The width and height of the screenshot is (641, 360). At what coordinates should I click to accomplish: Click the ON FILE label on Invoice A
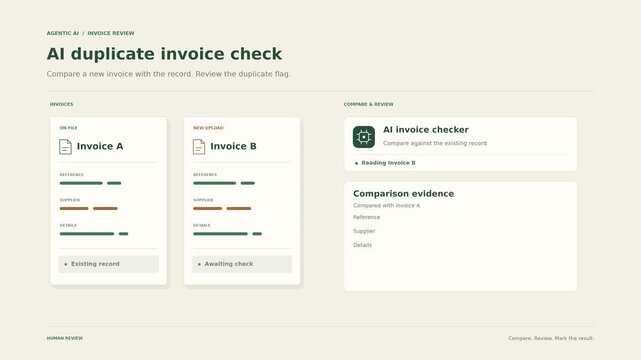(x=68, y=128)
